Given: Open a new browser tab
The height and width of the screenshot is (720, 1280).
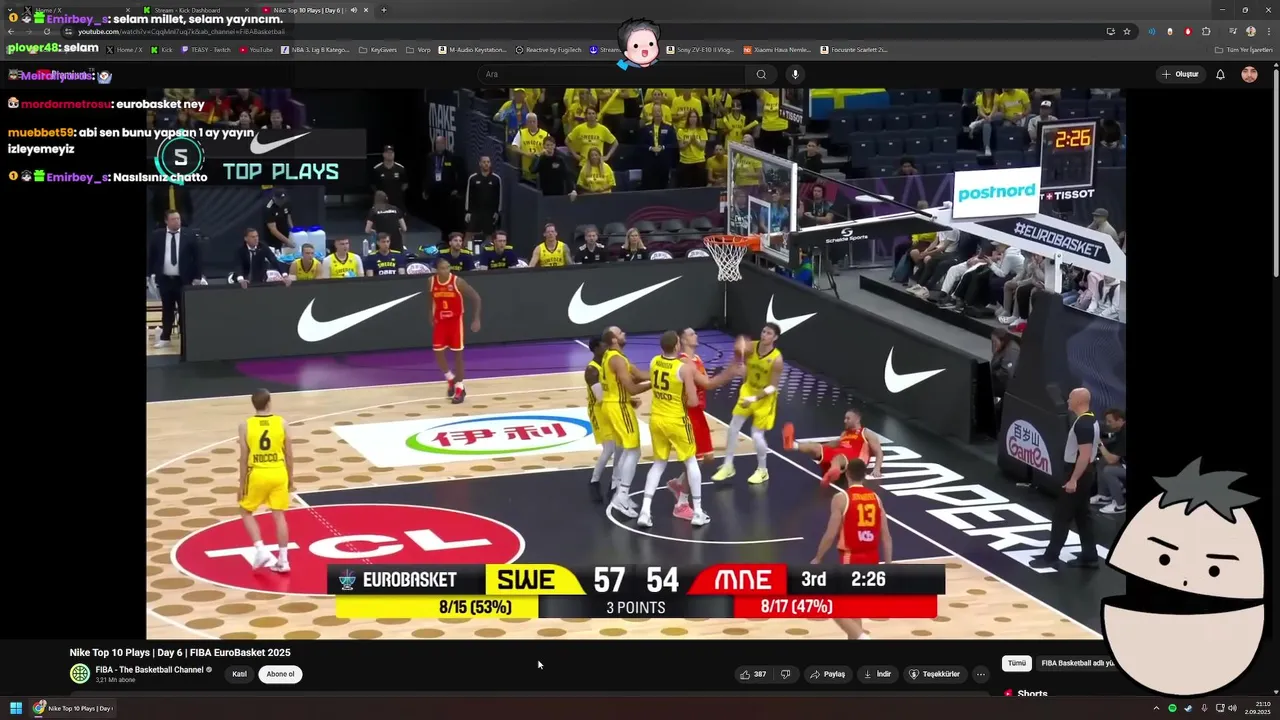Looking at the screenshot, I should (384, 10).
